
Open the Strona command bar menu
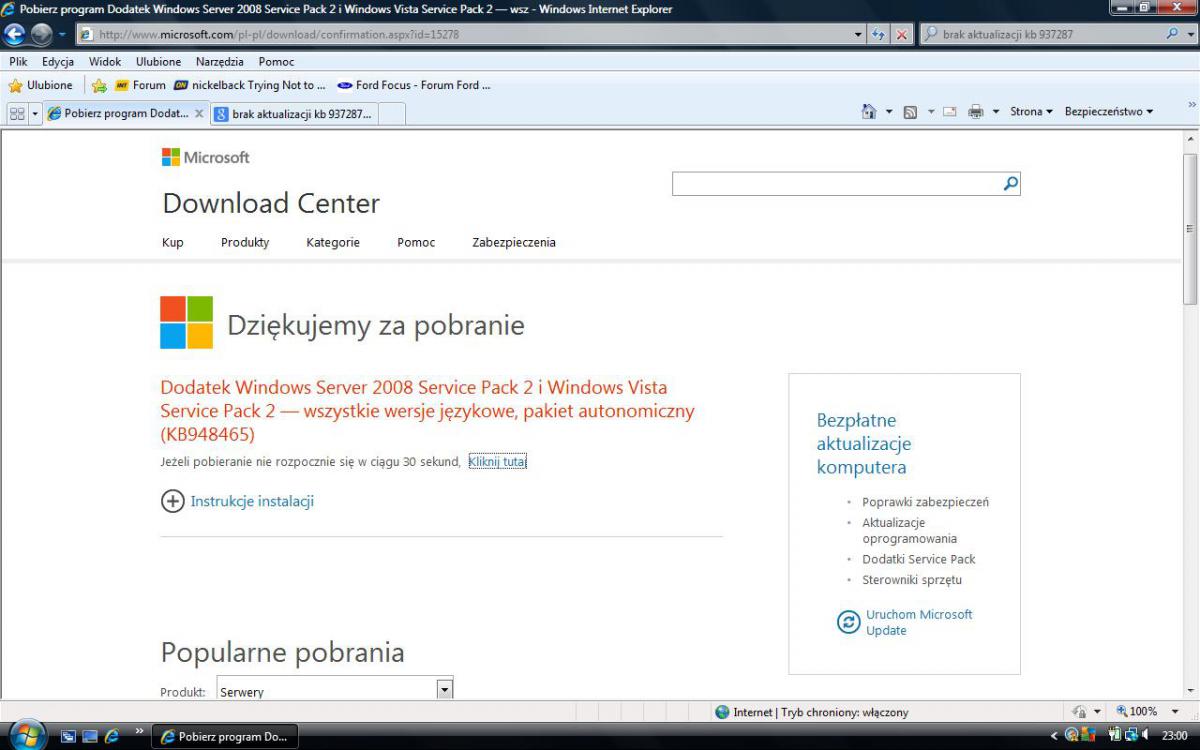[1031, 112]
